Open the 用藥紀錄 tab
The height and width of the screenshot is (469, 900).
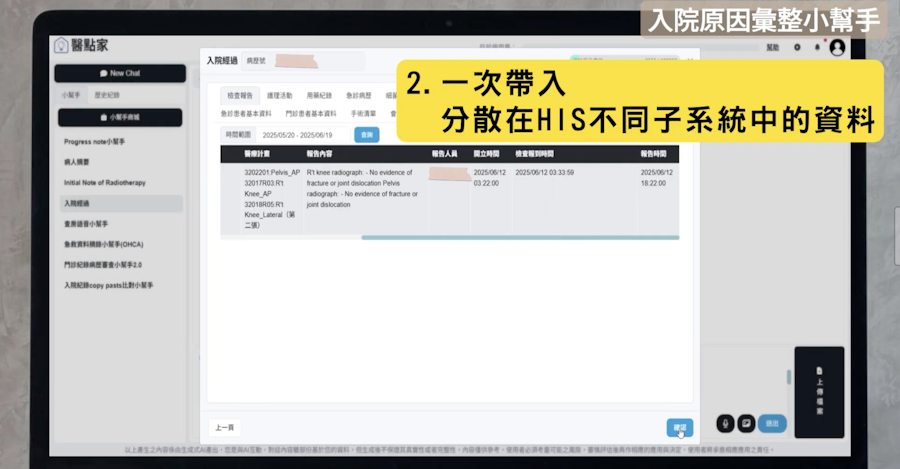[x=317, y=95]
